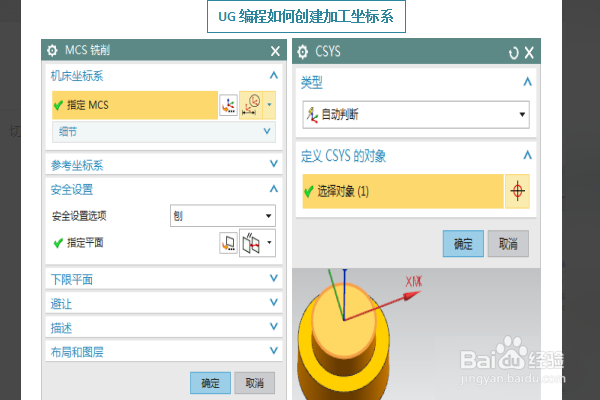
Task: Collapse the 定义 CSYS 的对象 section
Action: (528, 155)
